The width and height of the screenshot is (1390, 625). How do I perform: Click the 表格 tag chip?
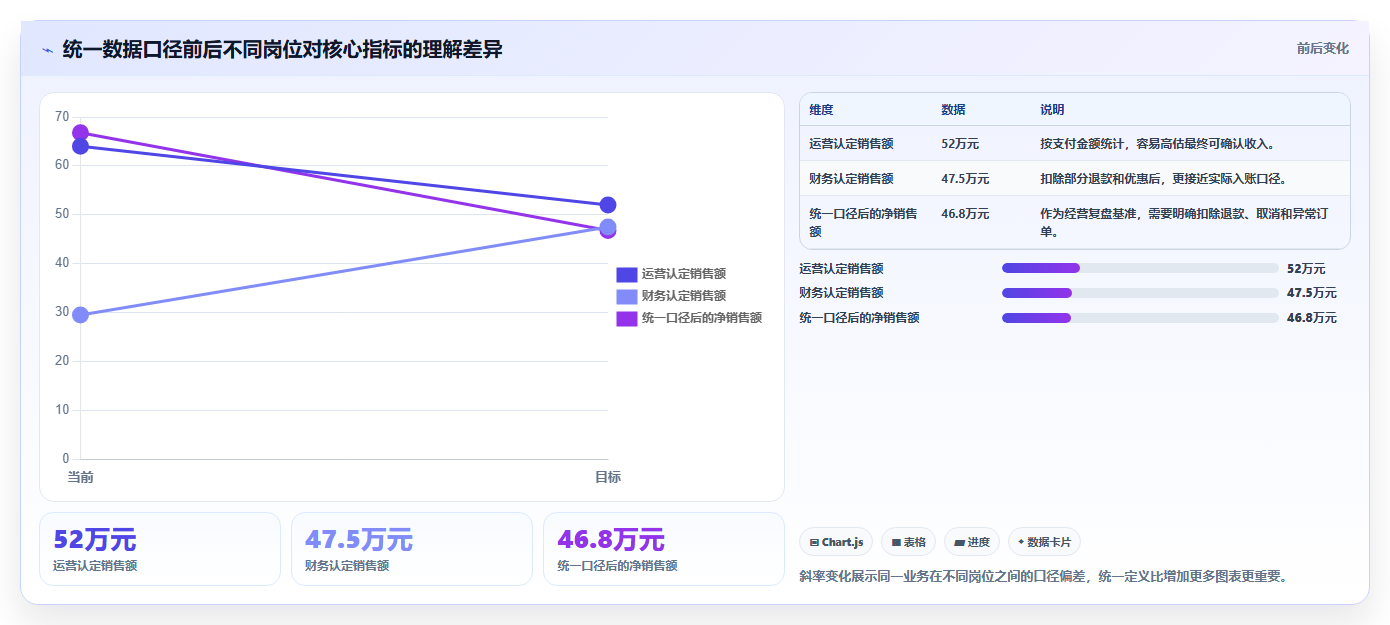pyautogui.click(x=908, y=542)
